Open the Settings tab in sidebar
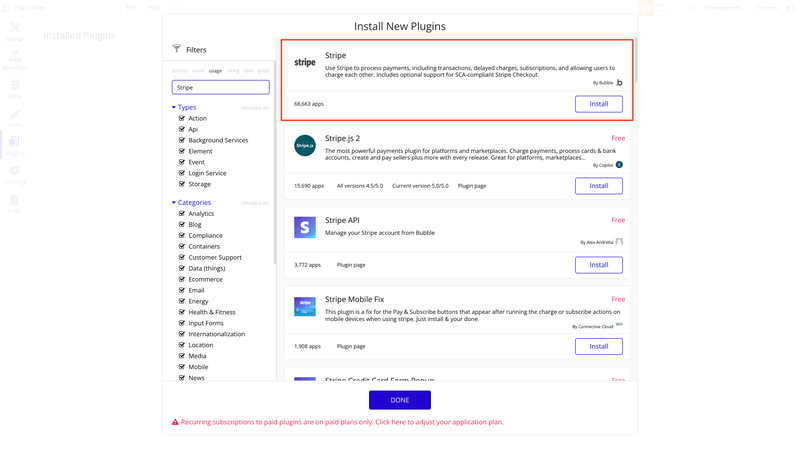Image resolution: width=800 pixels, height=462 pixels. (15, 174)
